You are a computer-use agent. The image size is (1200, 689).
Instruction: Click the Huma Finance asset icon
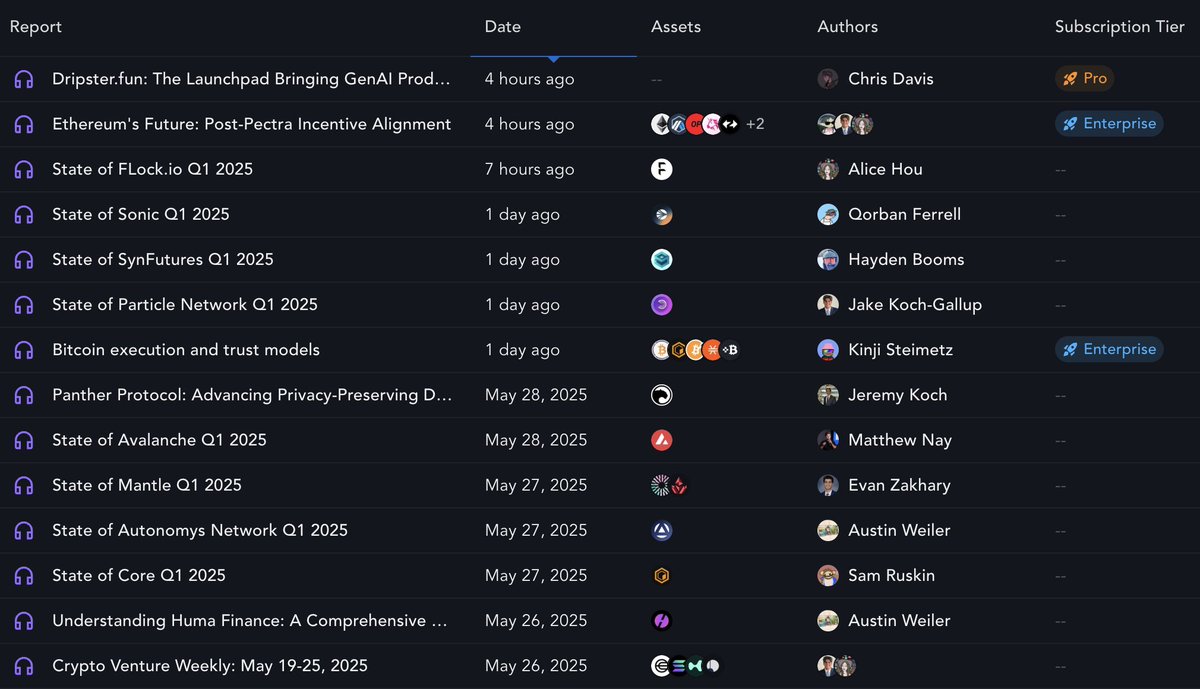pyautogui.click(x=662, y=620)
